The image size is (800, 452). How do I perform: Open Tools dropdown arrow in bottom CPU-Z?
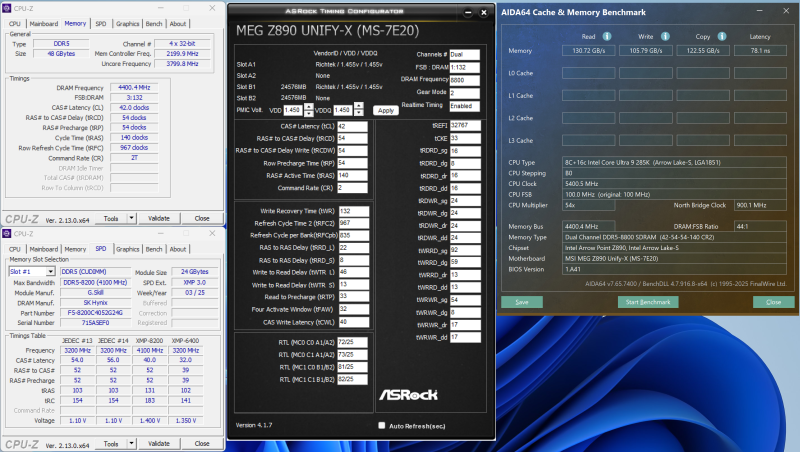[x=131, y=443]
